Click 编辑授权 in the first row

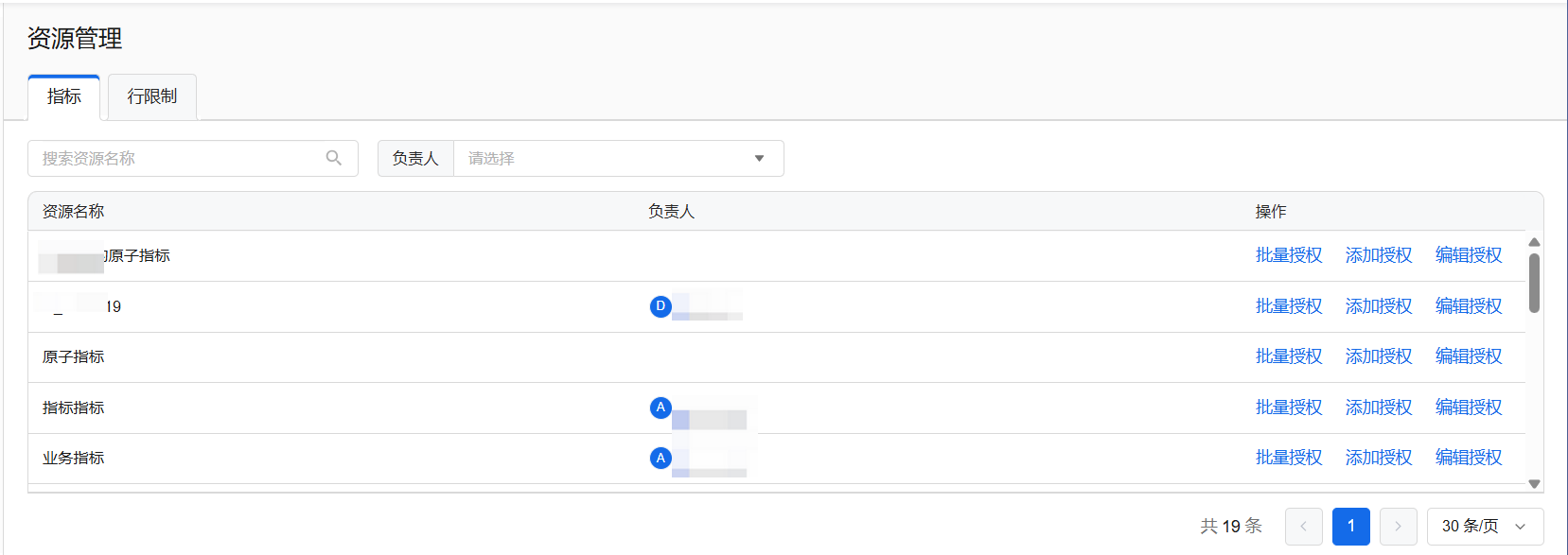[1468, 255]
